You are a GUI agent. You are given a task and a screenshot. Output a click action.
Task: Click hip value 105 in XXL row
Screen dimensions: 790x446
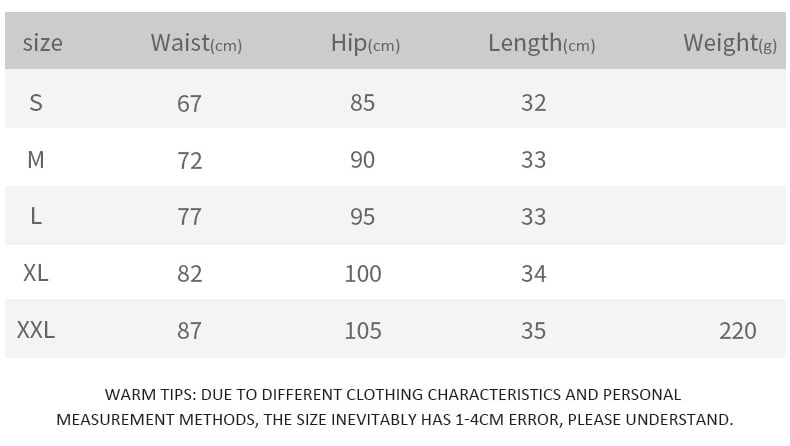point(363,330)
